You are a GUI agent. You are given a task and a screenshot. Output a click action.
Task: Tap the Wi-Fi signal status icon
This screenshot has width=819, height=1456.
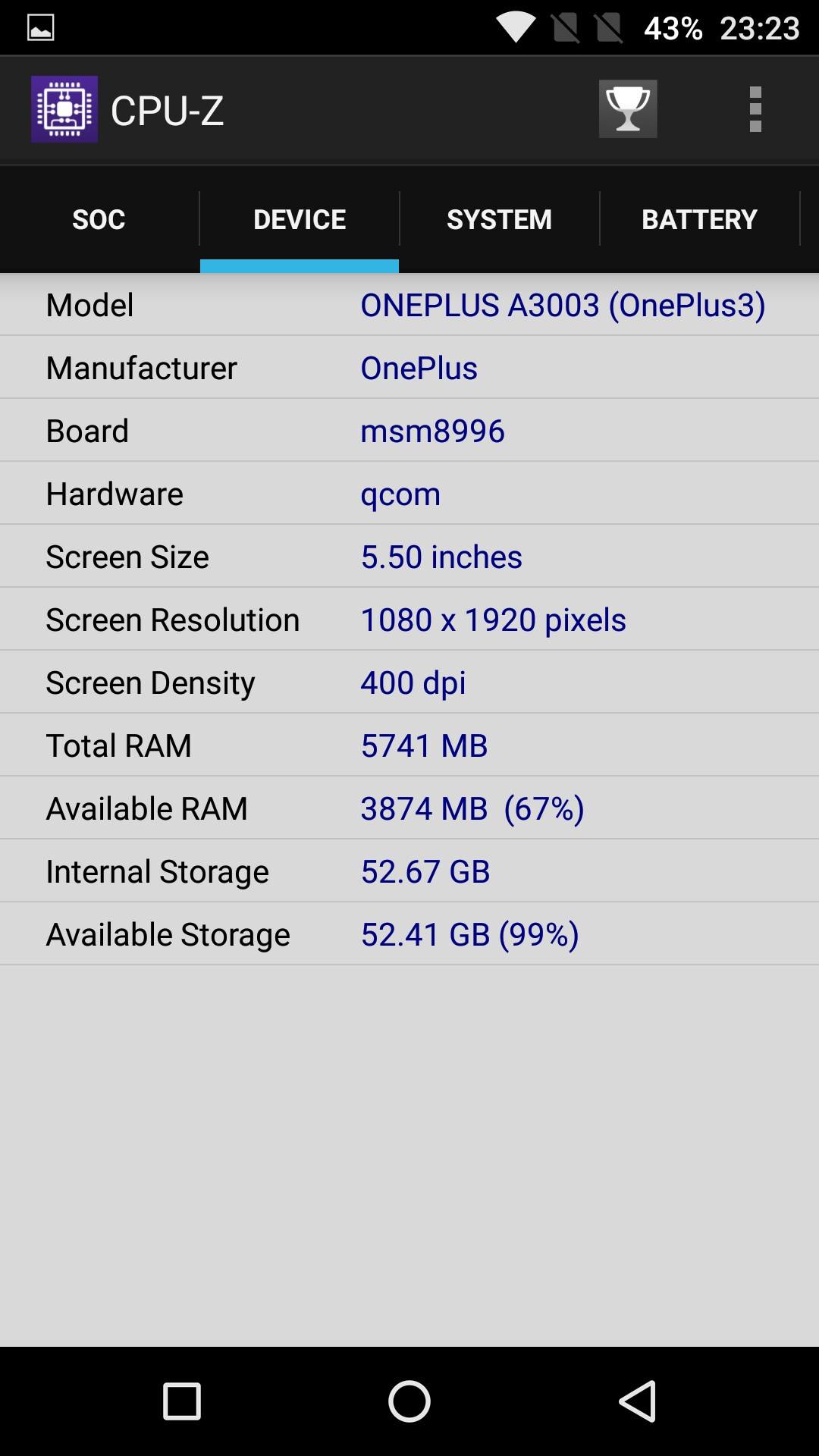coord(516,28)
